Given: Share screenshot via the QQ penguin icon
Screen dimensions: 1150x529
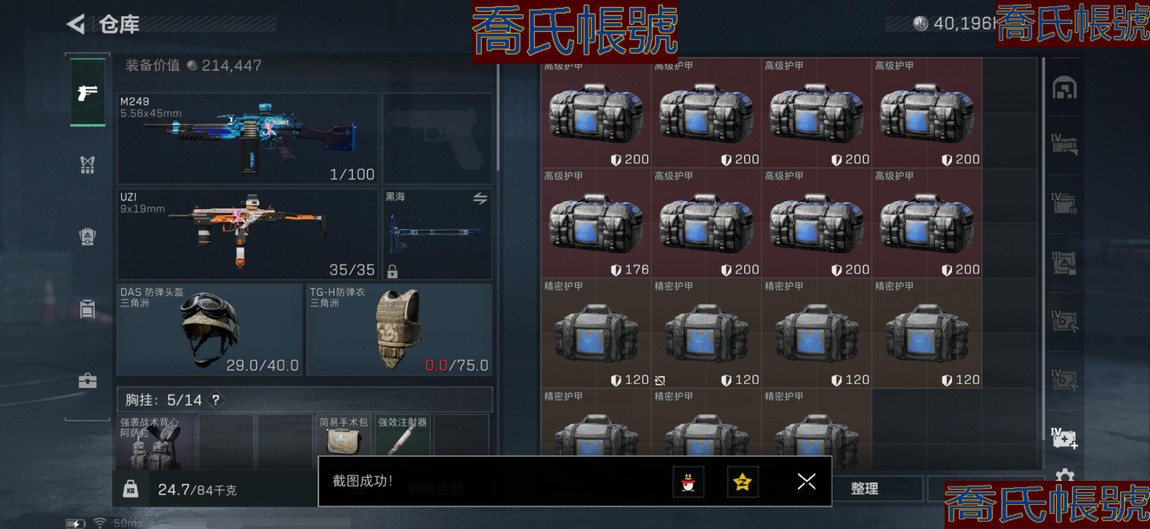Looking at the screenshot, I should [688, 481].
